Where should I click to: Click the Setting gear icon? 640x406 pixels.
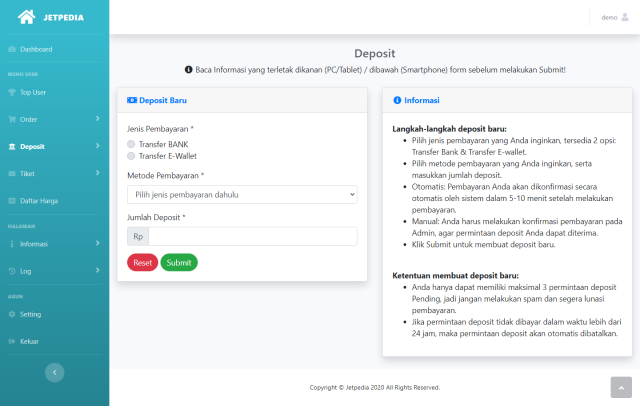pyautogui.click(x=12, y=314)
